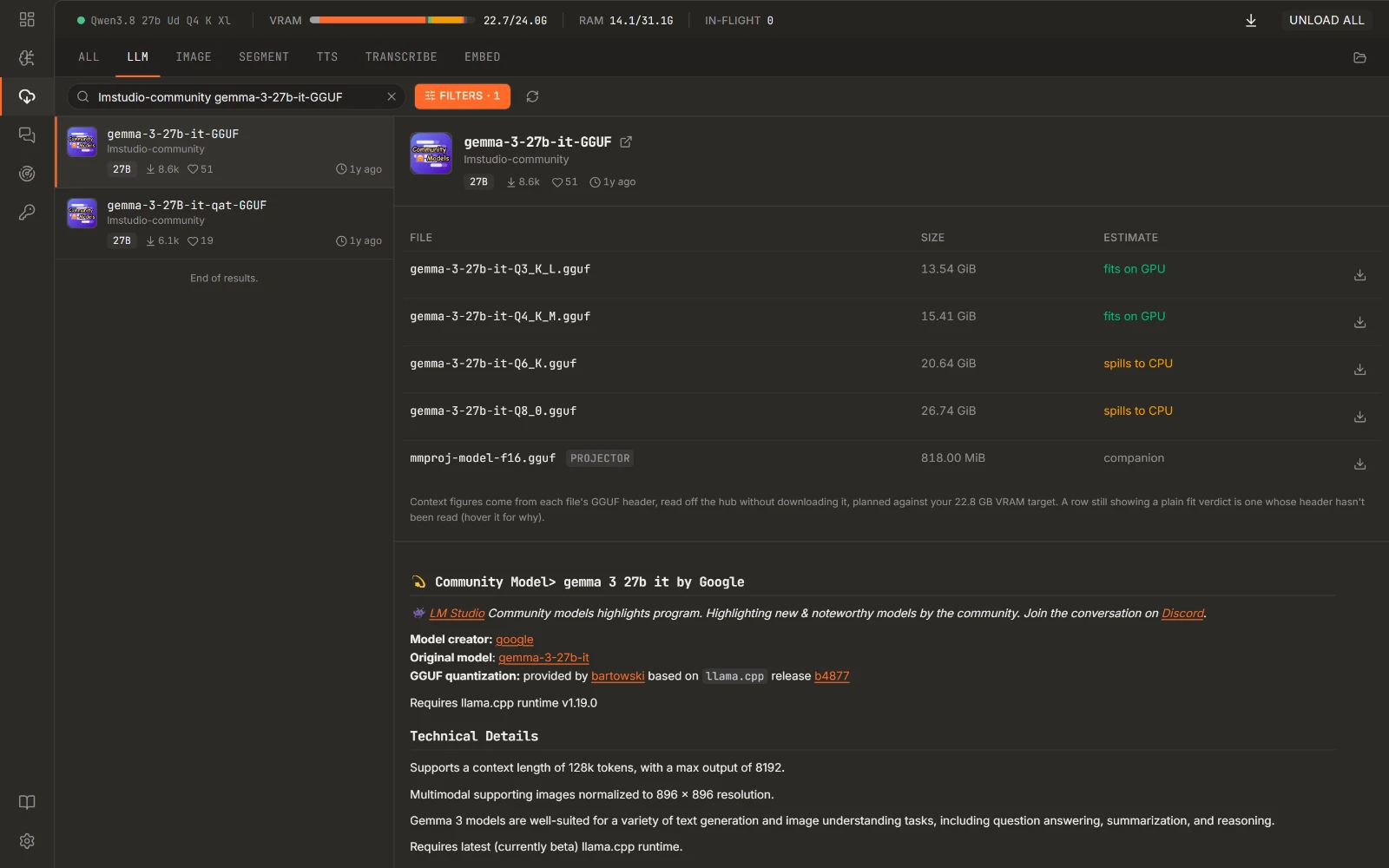The width and height of the screenshot is (1389, 868).
Task: Open the bartowski link
Action: 617,676
